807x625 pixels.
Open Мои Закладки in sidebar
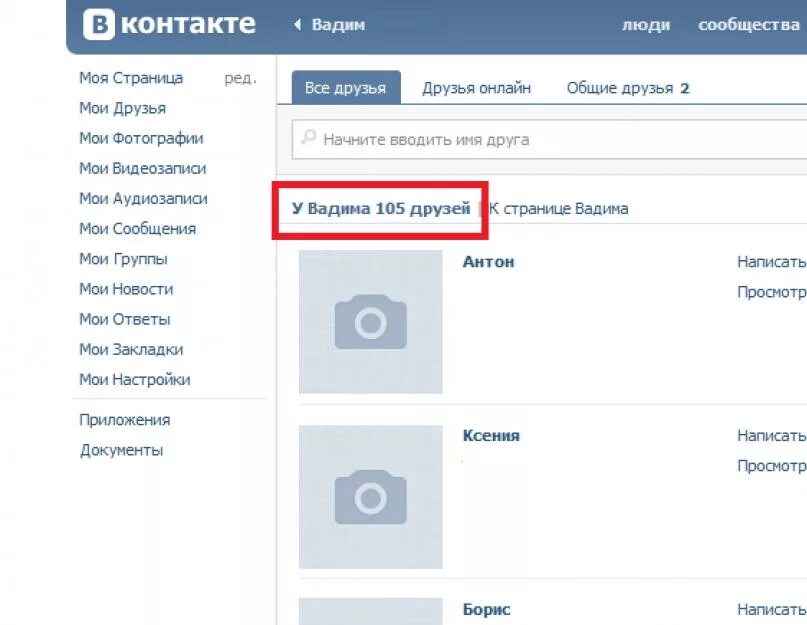click(131, 349)
